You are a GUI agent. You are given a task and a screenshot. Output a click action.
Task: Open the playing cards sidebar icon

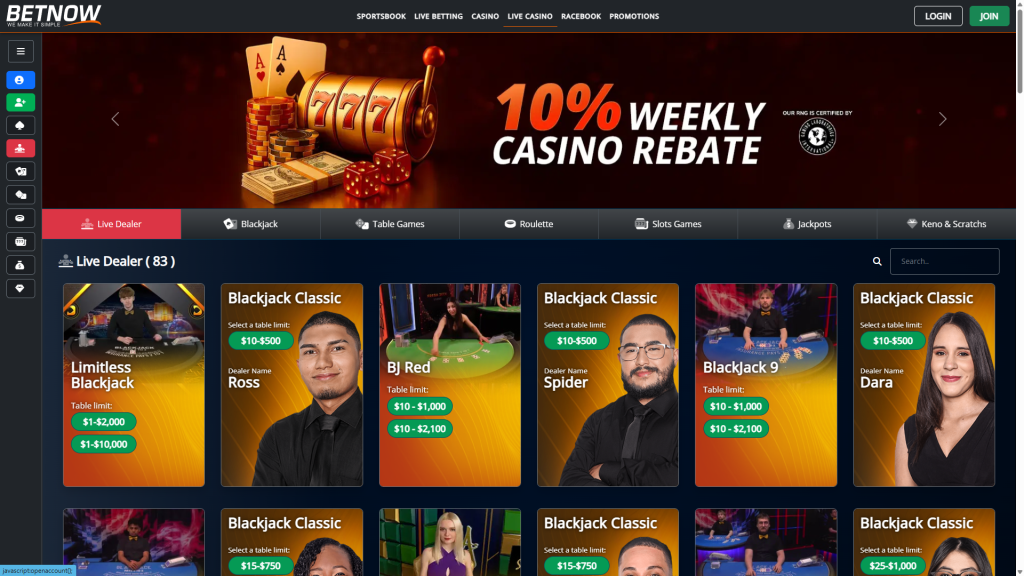click(x=20, y=171)
